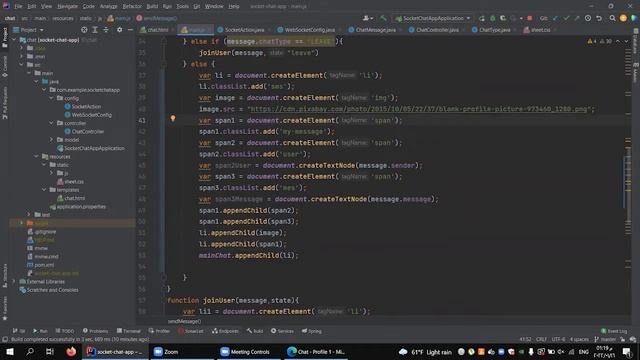Hide the Project panel with minus icon
The image size is (640, 360).
pos(130,30)
